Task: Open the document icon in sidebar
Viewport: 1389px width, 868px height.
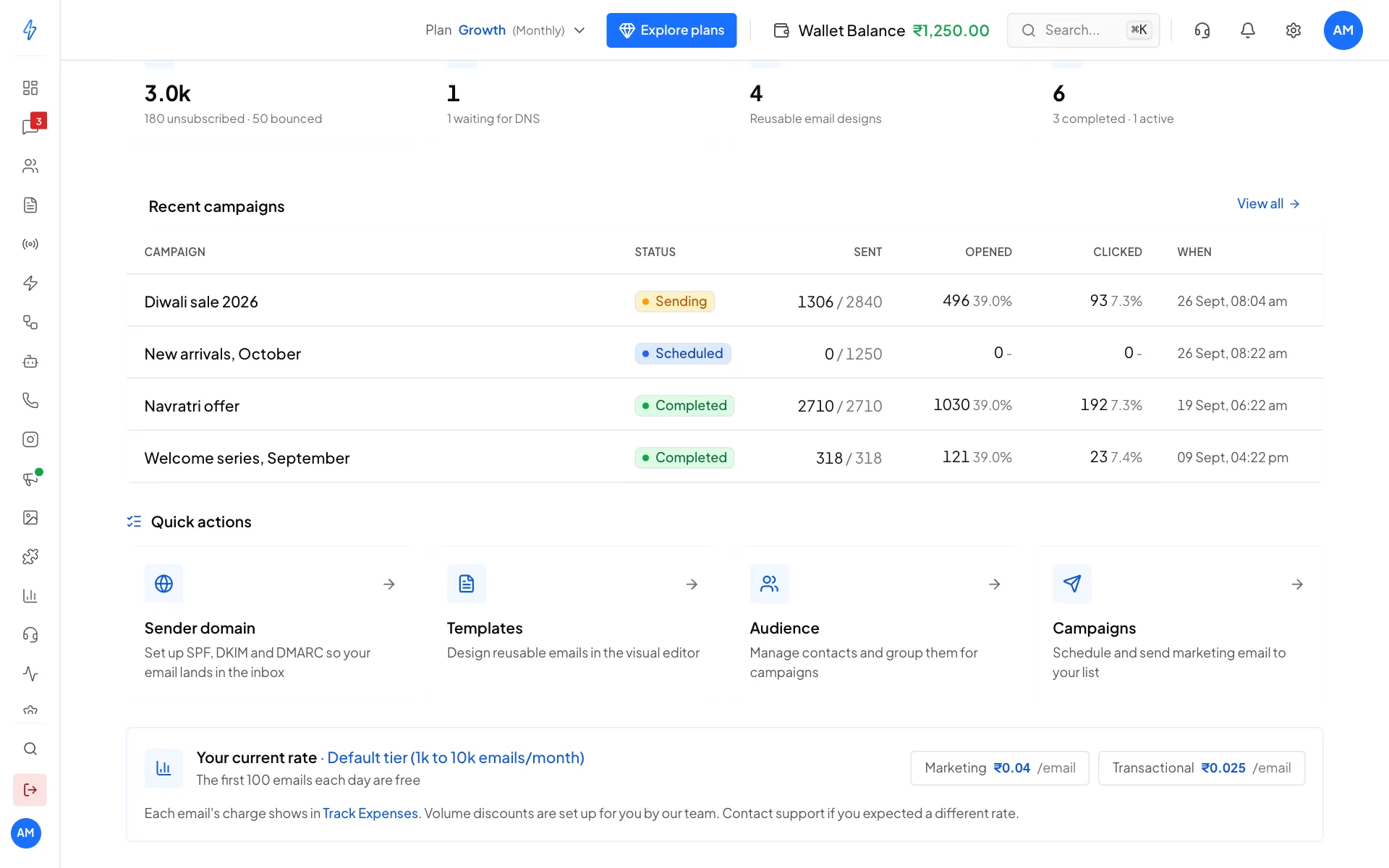Action: point(30,205)
